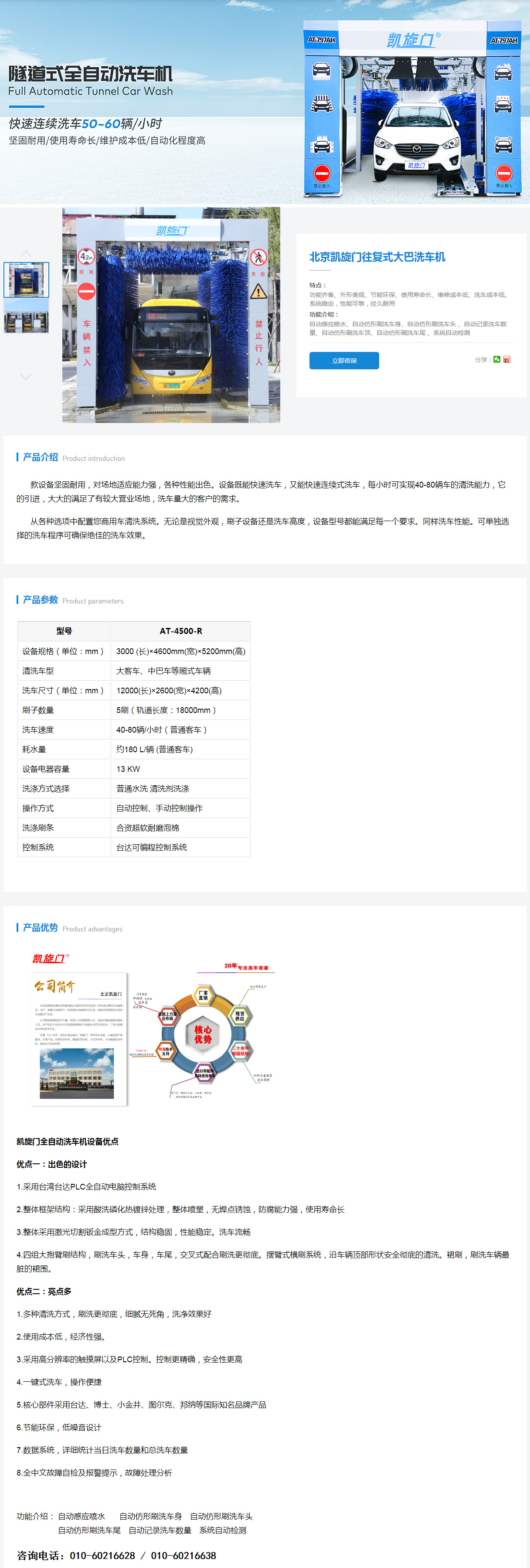Click the 特点： label

click(x=318, y=285)
